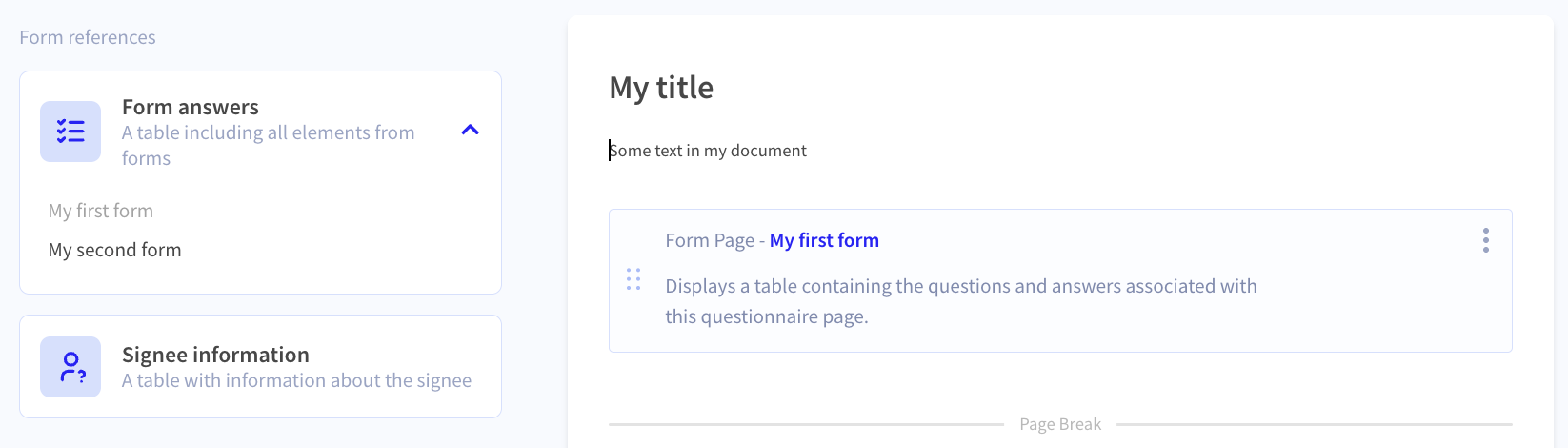Place cursor in Some text in my document
1568x448 pixels.
pyautogui.click(x=708, y=151)
